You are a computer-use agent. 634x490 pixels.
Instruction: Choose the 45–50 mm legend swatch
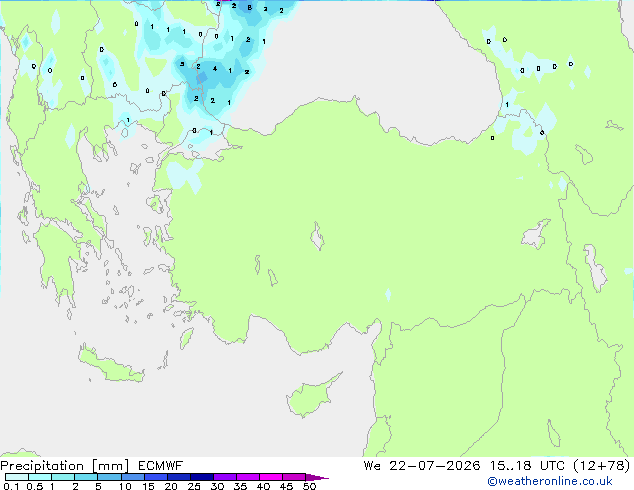tap(294, 477)
